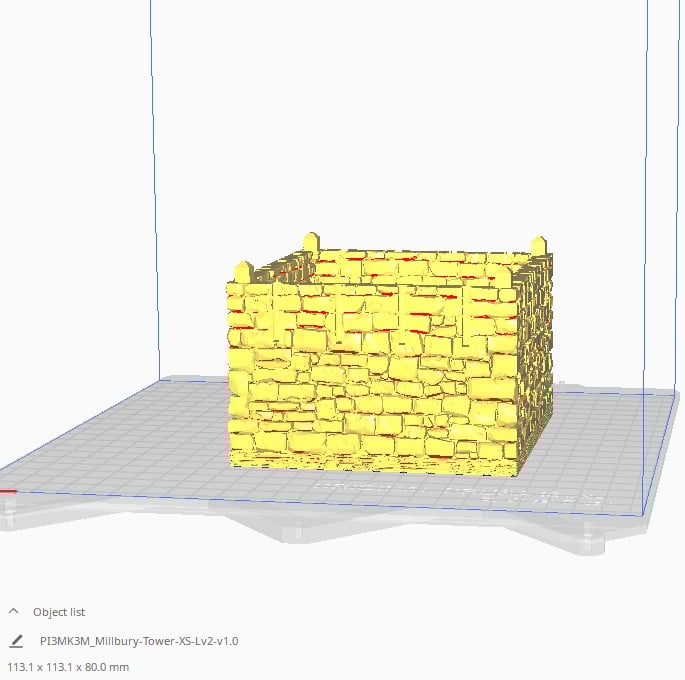Viewport: 685px width, 680px height.
Task: Collapse the Object list chevron
Action: pos(14,611)
